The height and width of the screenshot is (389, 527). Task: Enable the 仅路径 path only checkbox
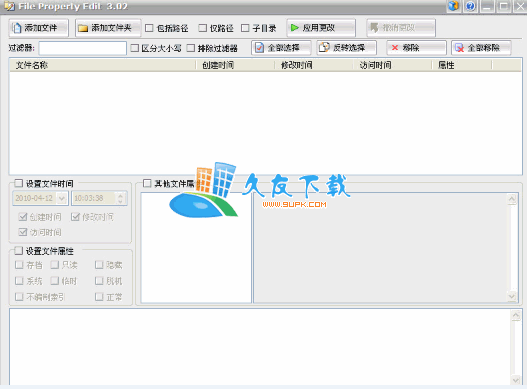point(202,28)
